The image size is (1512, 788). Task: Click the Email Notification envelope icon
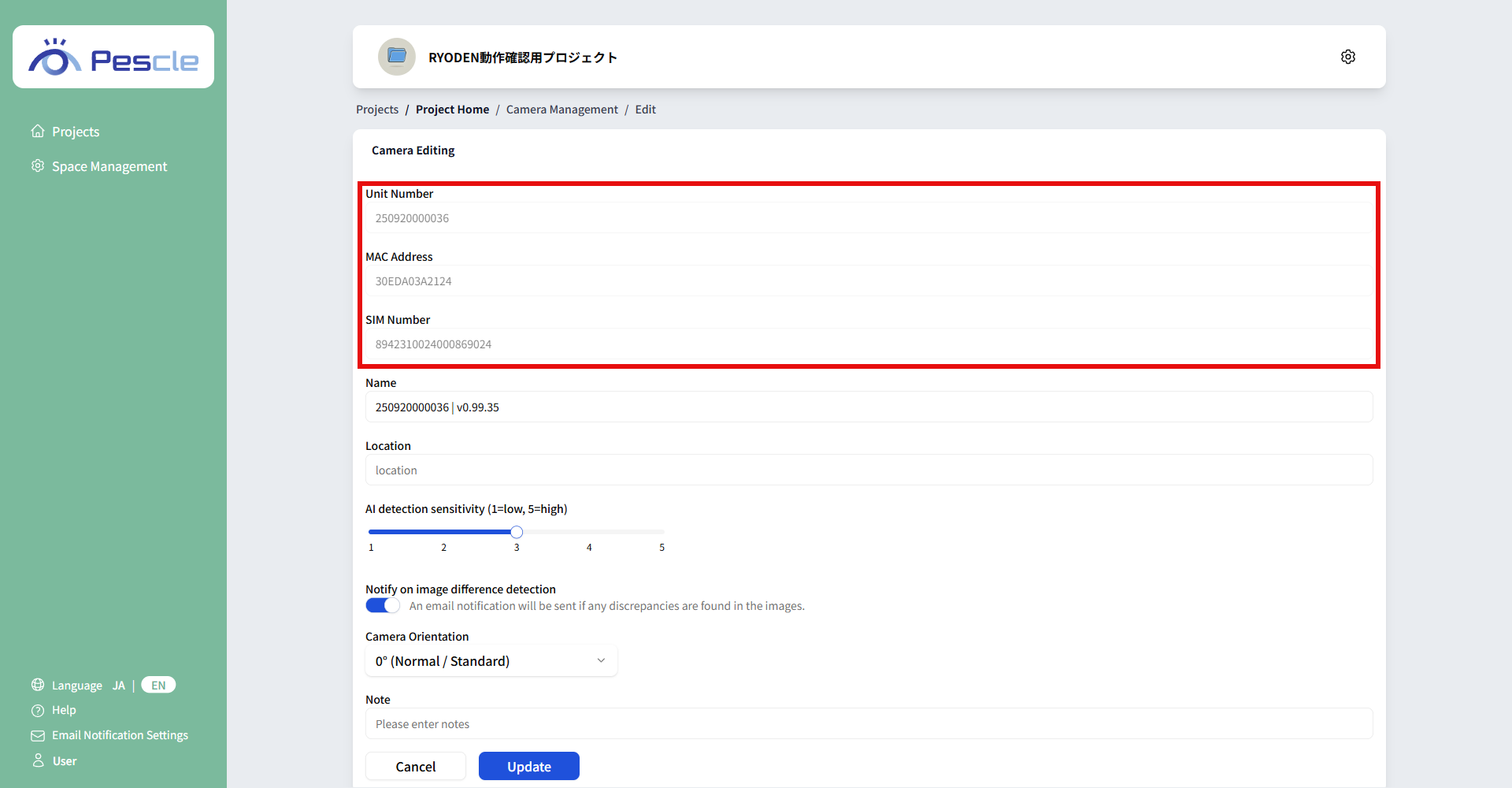pyautogui.click(x=38, y=735)
